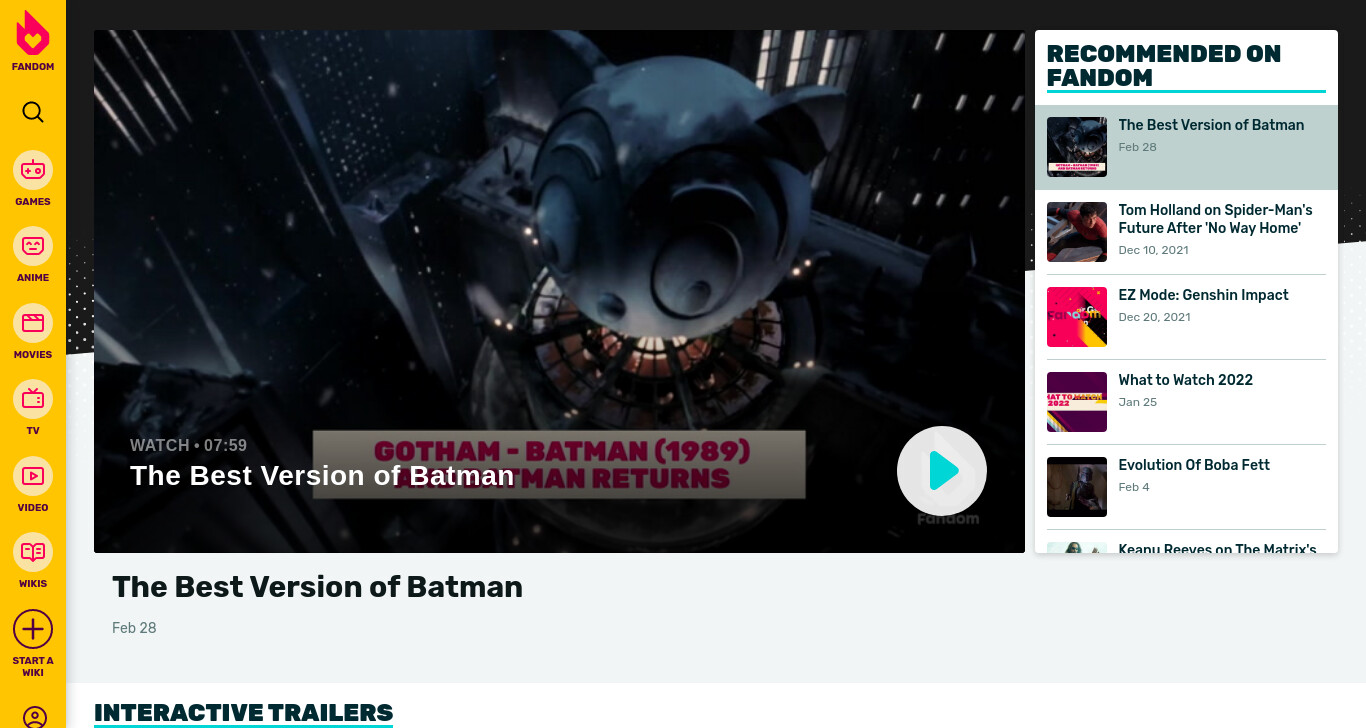This screenshot has width=1366, height=728.
Task: Open Tom Holland Spider-Man recommended video
Action: point(1215,219)
